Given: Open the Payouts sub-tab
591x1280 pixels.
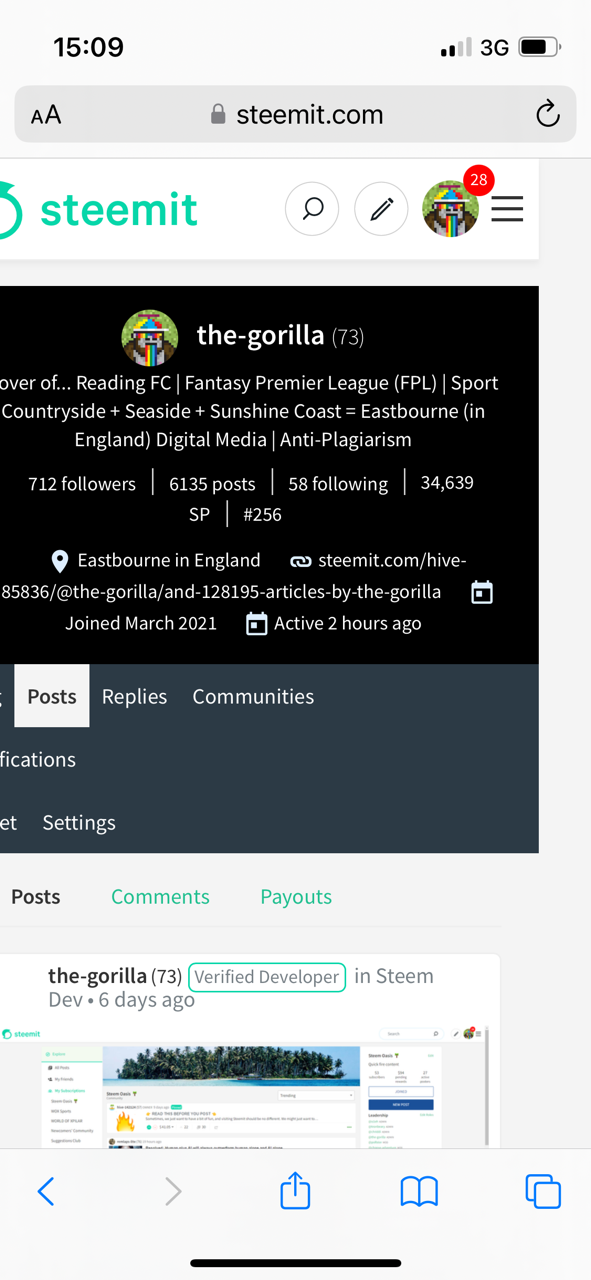Looking at the screenshot, I should coord(296,896).
